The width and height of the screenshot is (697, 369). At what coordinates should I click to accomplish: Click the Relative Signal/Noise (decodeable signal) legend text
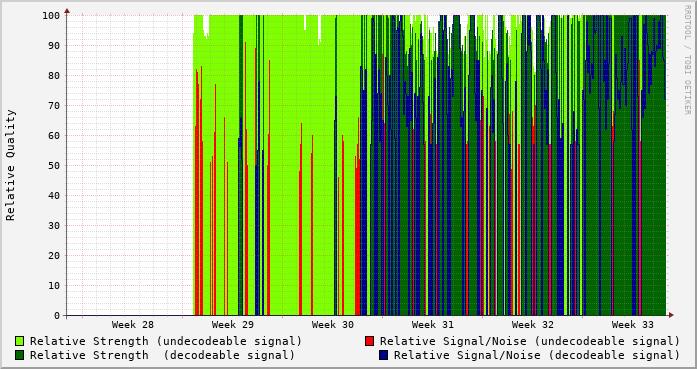[537, 355]
